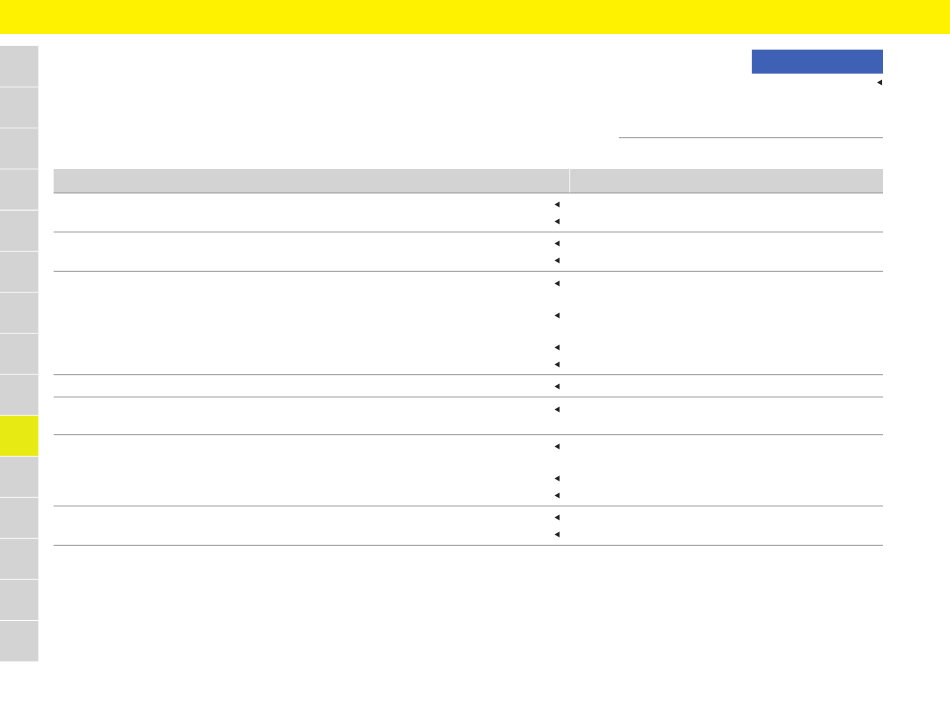The width and height of the screenshot is (950, 703).
Task: Click the lone triangle arrow in the fourth table row
Action: 557,386
